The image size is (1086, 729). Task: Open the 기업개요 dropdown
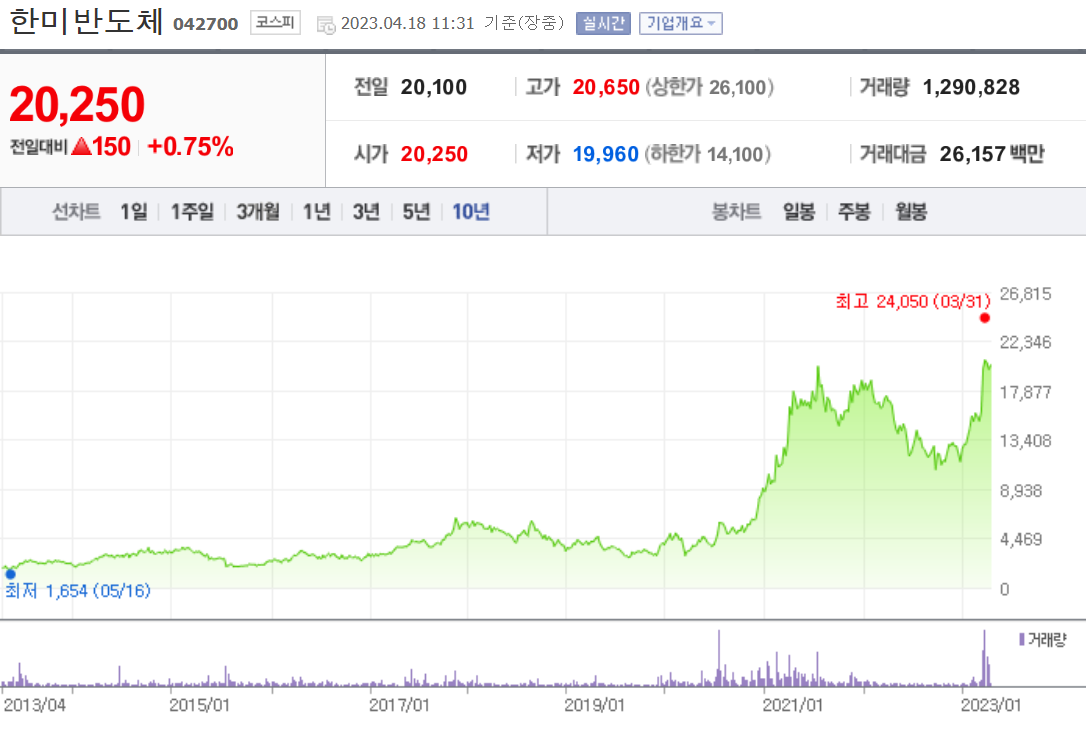click(x=681, y=24)
